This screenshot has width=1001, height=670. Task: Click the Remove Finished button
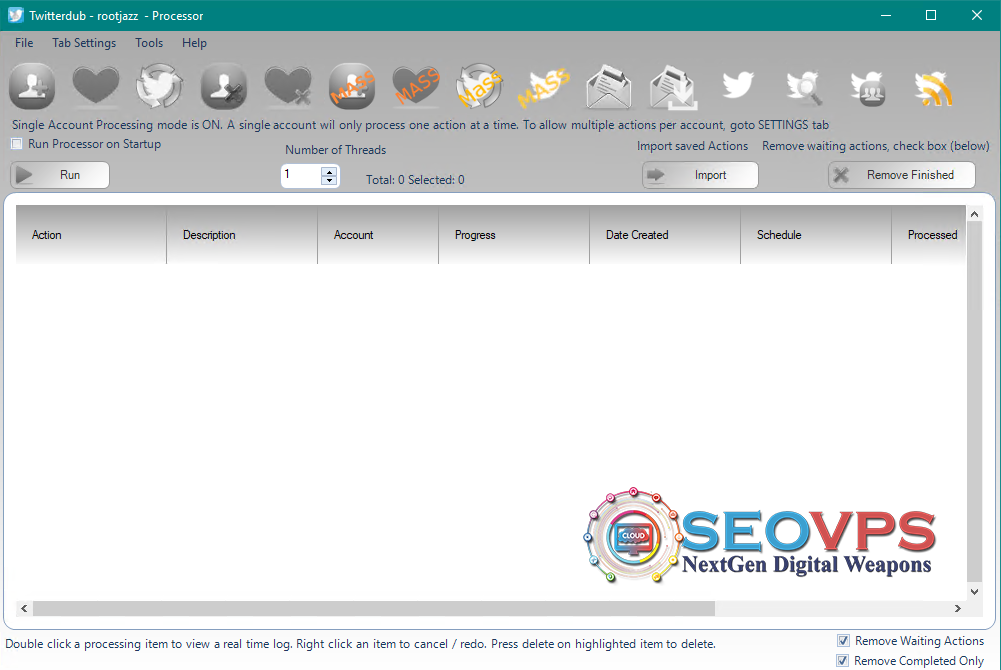pyautogui.click(x=901, y=175)
